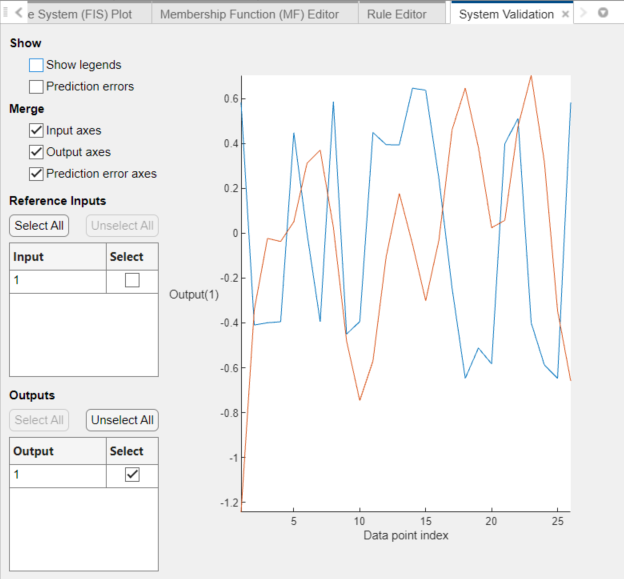
Task: Enable the Prediction errors checkbox
Action: pos(36,87)
